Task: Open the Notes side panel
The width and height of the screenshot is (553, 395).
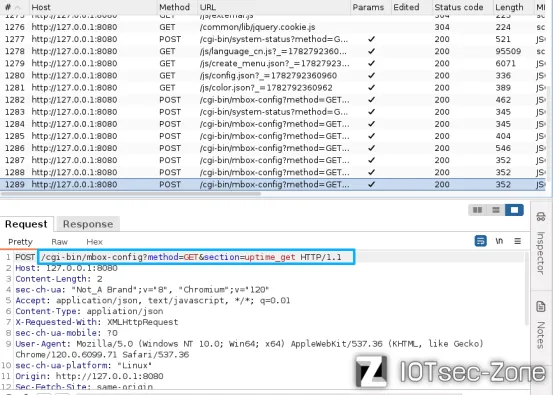Action: (x=541, y=324)
